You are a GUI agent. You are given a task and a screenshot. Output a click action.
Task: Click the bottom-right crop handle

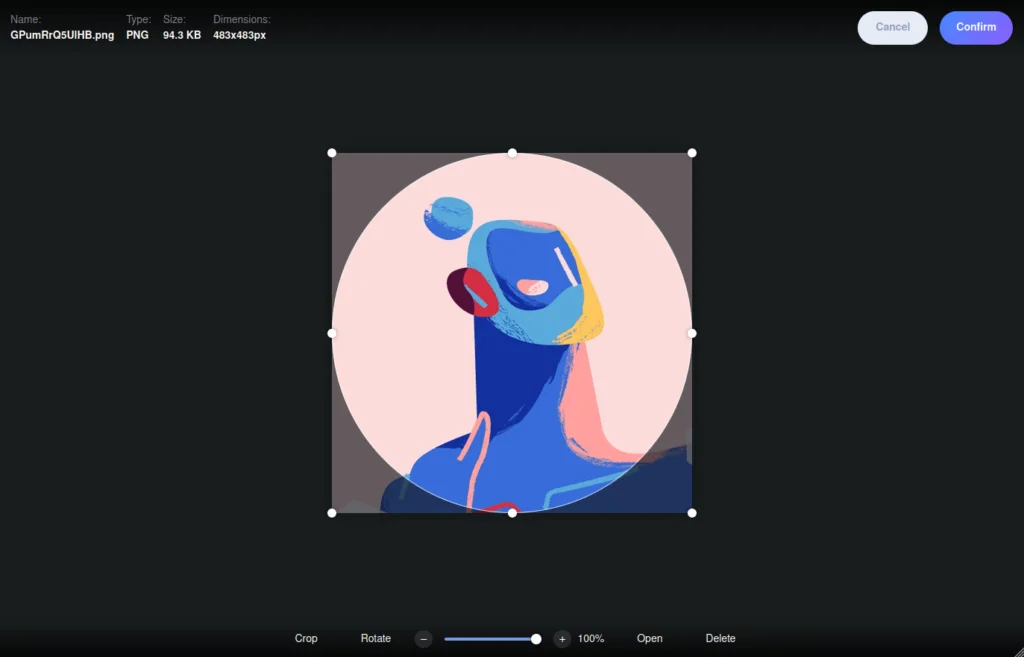(691, 512)
